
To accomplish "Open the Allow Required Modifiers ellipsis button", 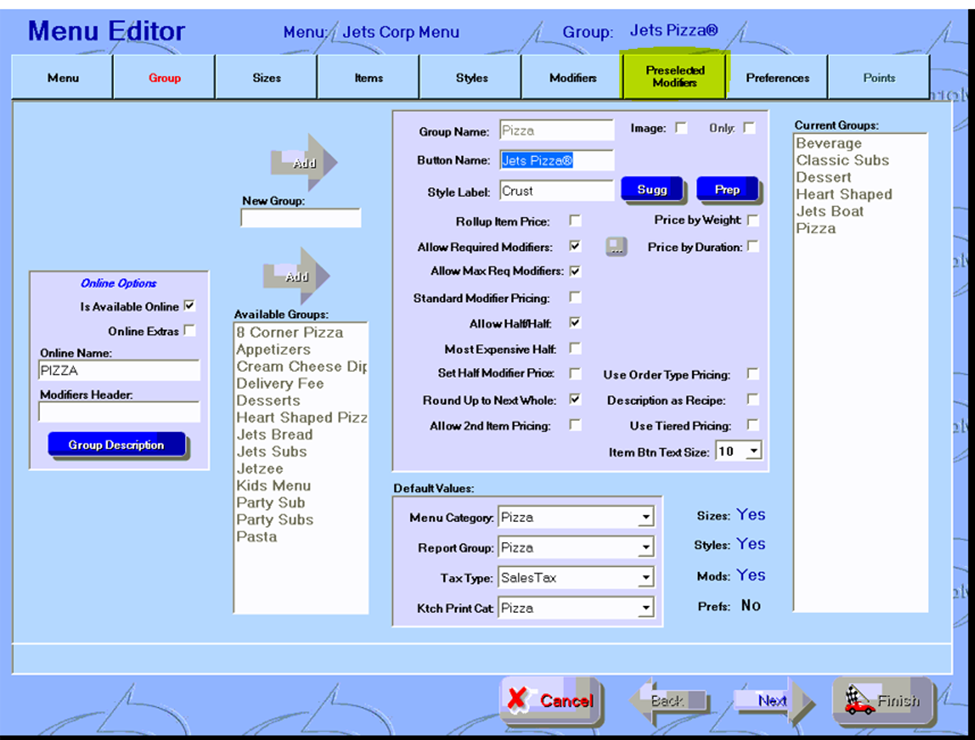I will [x=616, y=247].
